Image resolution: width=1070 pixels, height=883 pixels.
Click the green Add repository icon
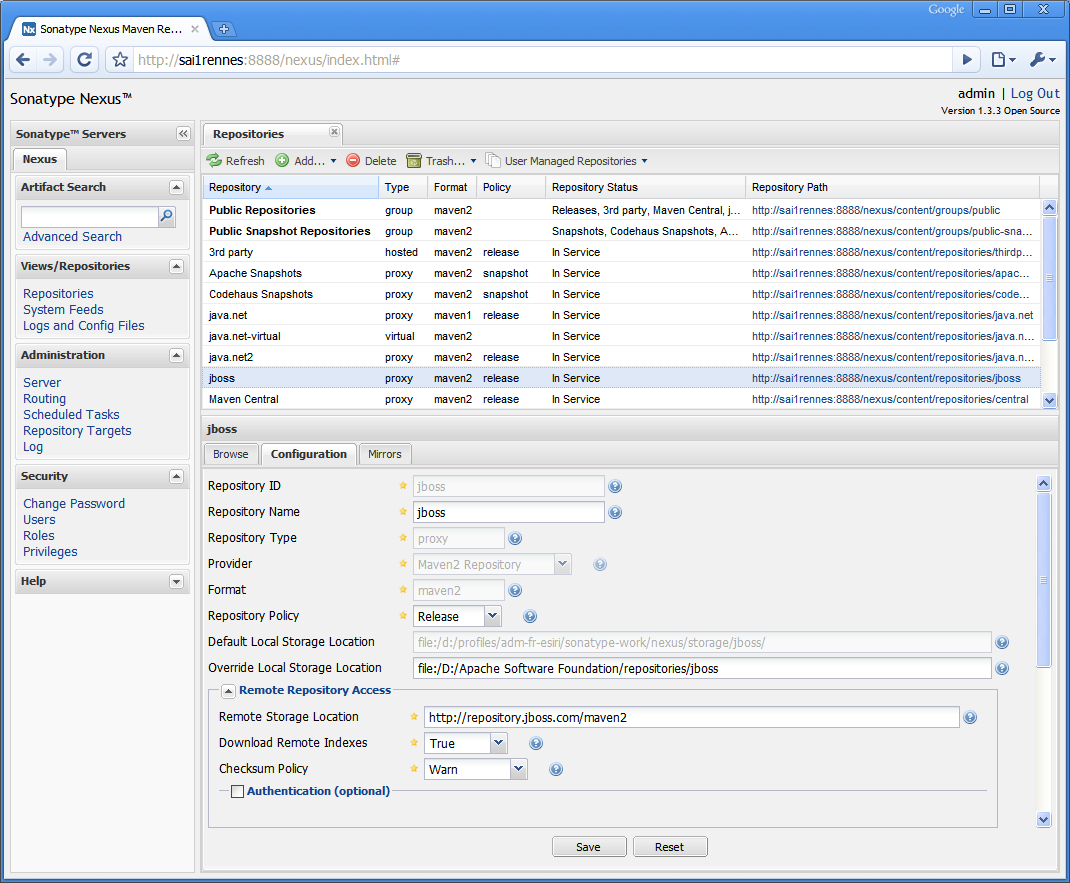pos(282,161)
